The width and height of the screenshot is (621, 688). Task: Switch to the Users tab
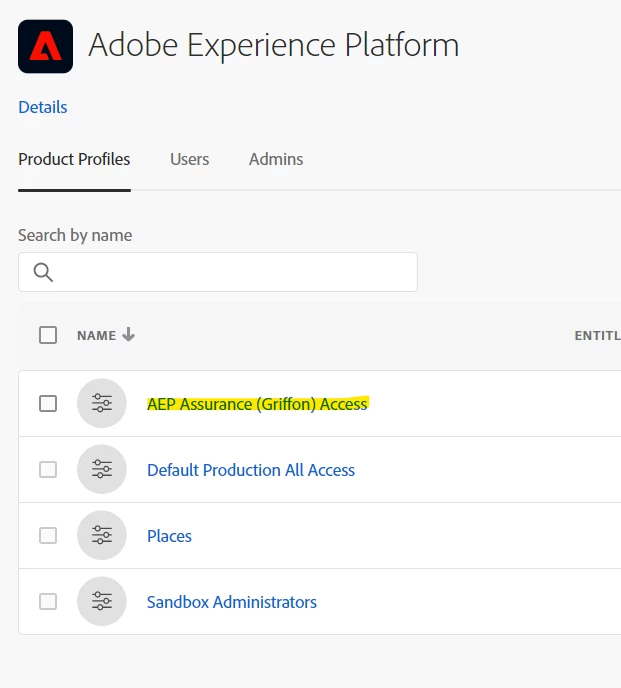point(190,159)
